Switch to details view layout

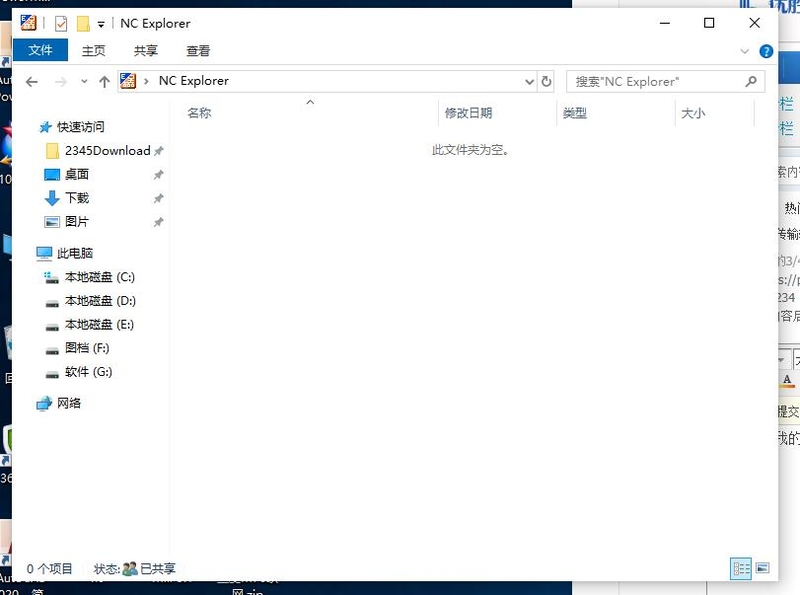(741, 568)
